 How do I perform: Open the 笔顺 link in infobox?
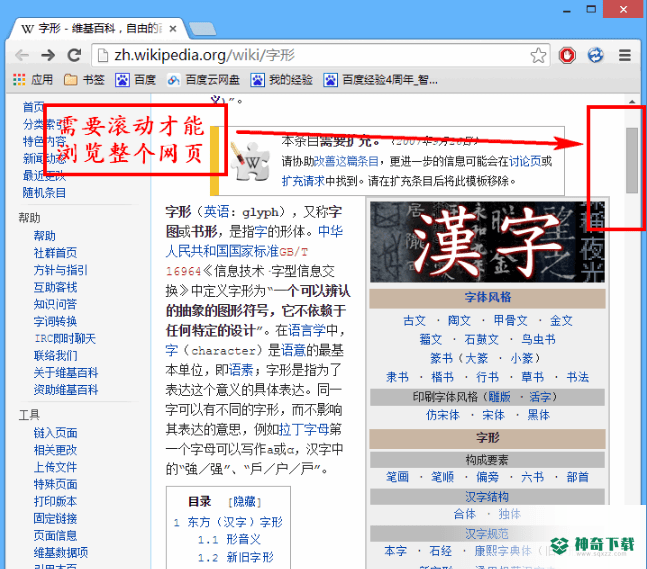click(442, 477)
